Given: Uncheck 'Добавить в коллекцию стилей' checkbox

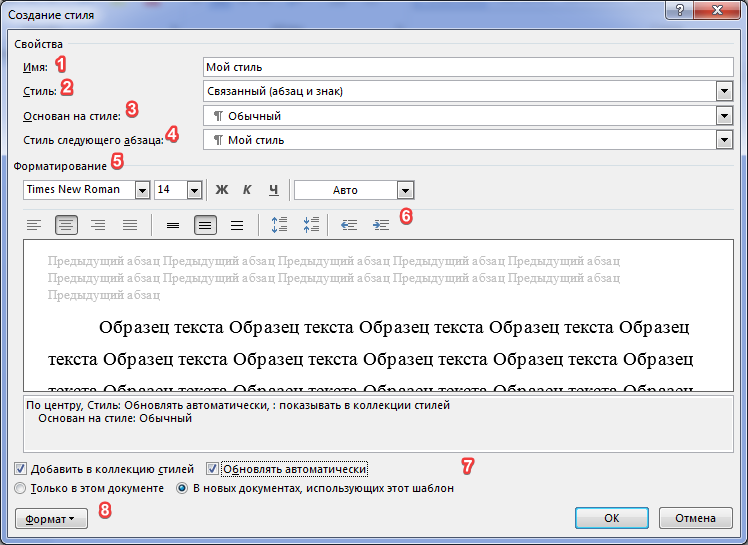Looking at the screenshot, I should point(22,469).
